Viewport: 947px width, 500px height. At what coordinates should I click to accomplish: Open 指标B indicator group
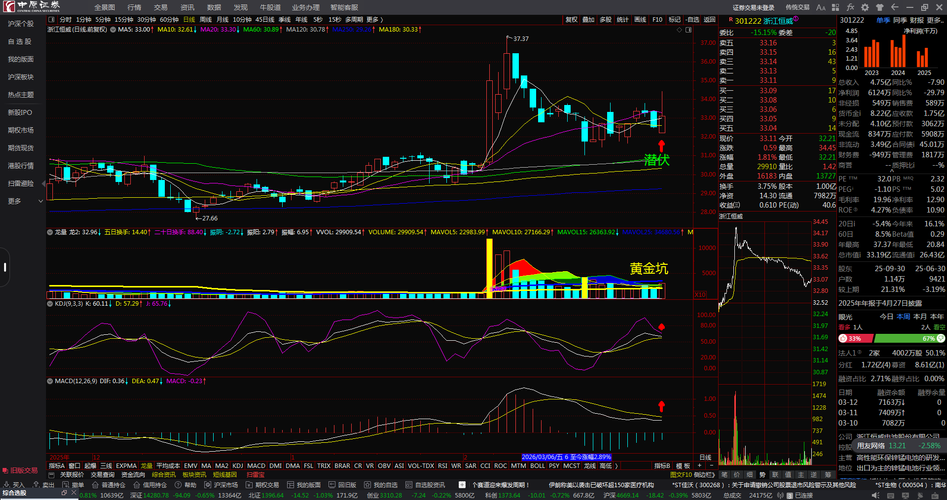point(663,466)
